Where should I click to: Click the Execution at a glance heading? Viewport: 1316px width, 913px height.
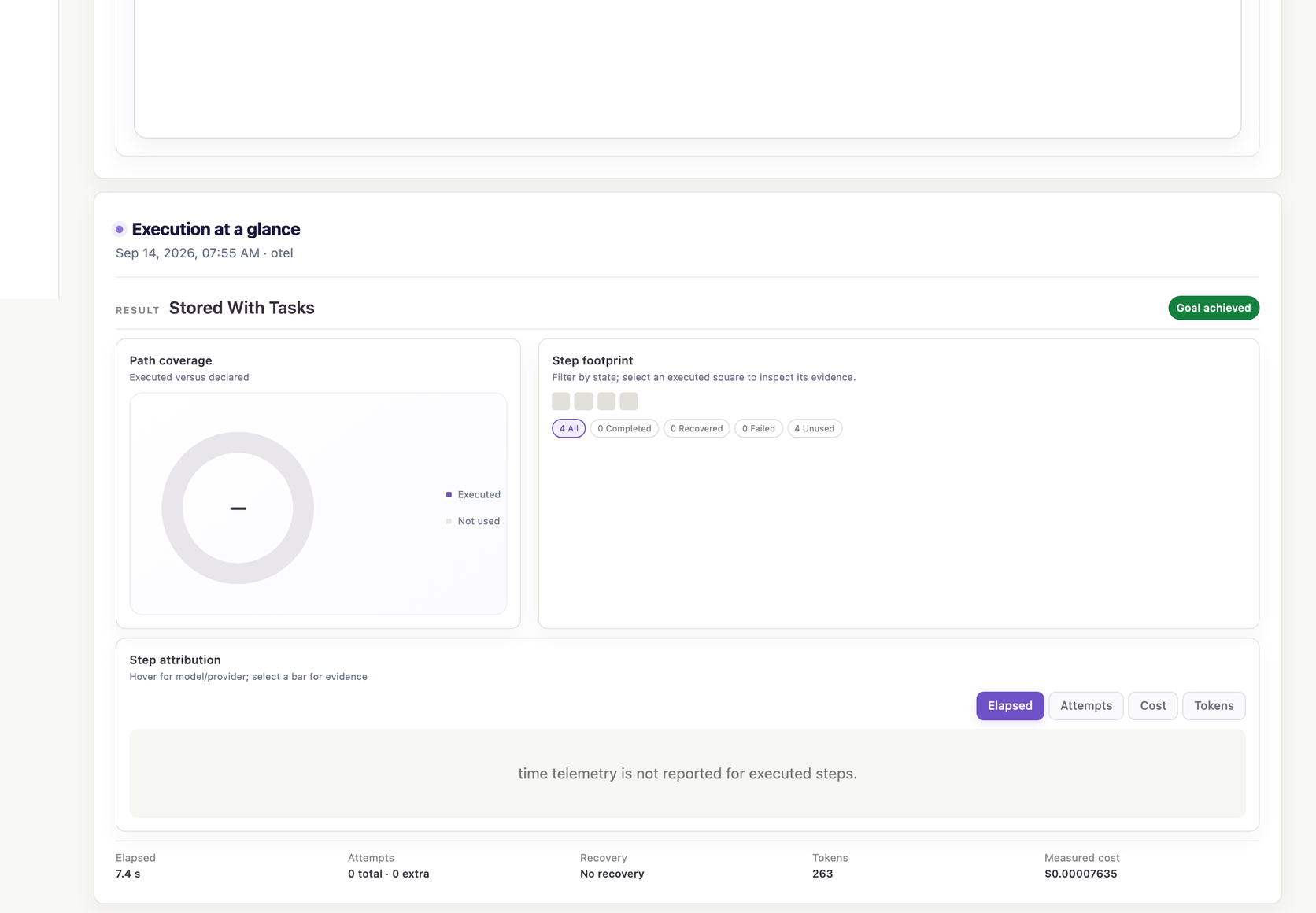click(216, 229)
